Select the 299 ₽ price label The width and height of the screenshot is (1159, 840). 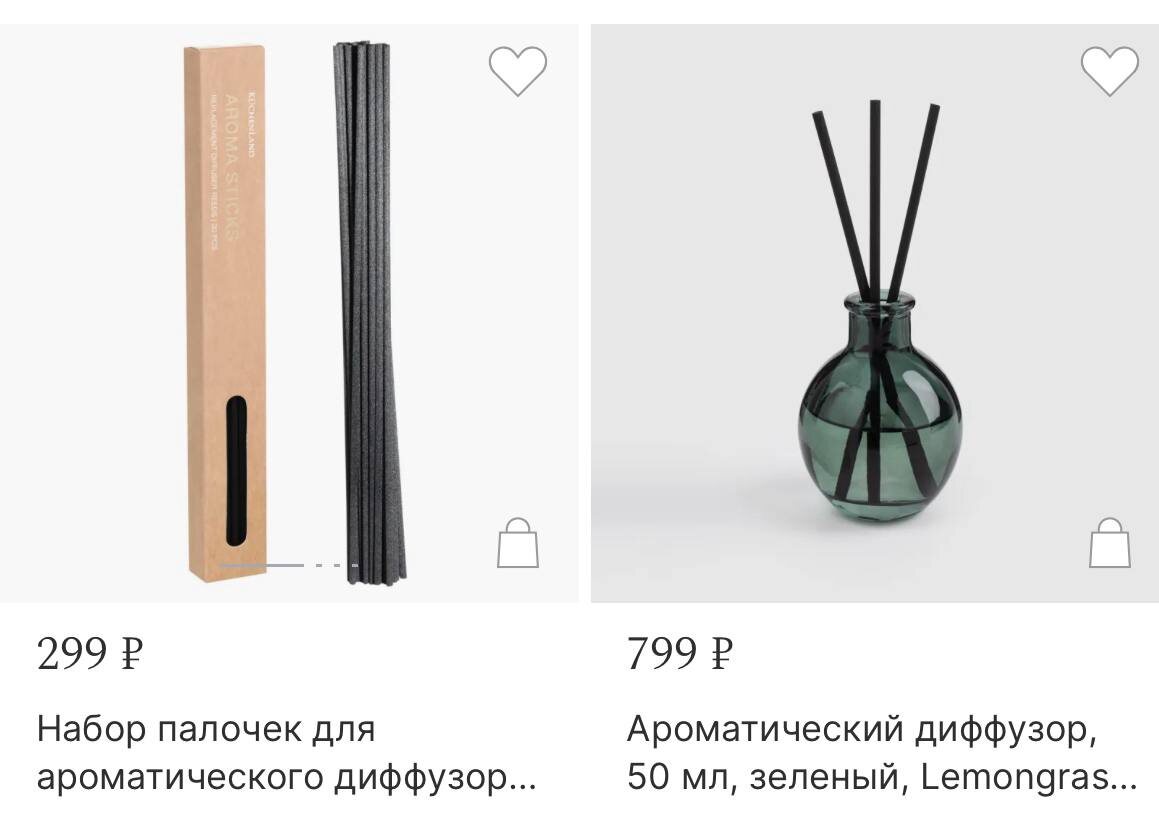[89, 654]
